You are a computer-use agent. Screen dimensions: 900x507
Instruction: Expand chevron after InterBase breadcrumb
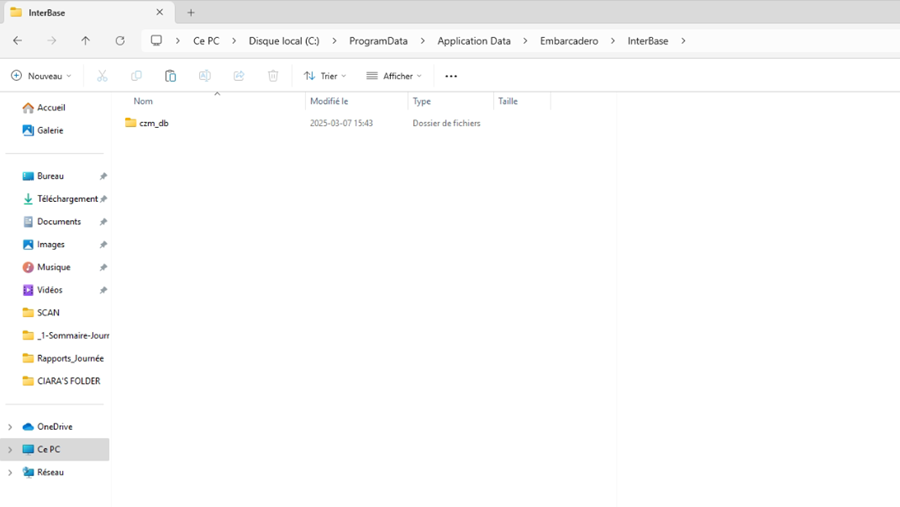click(683, 41)
